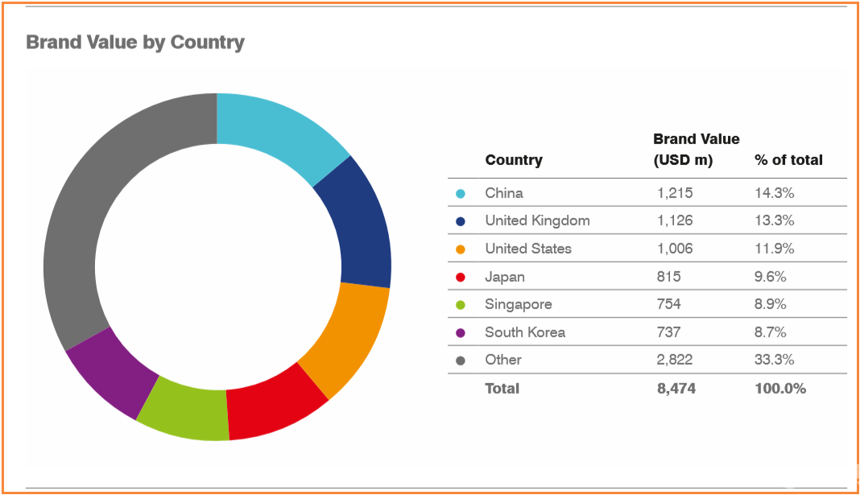Click the Brand Value by Country title
The width and height of the screenshot is (860, 495).
click(135, 42)
